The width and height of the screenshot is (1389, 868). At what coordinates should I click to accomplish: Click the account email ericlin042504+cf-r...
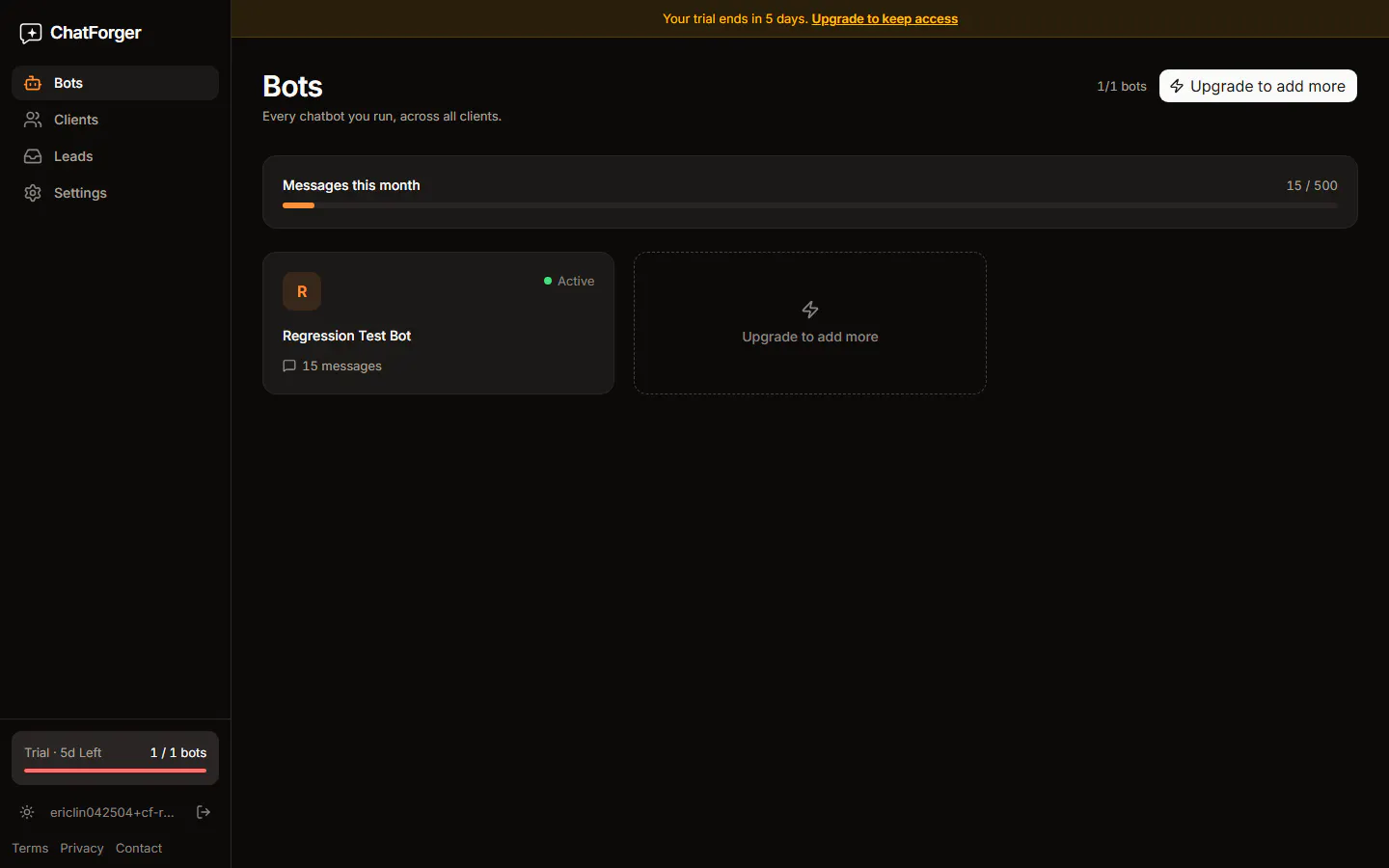coord(112,812)
